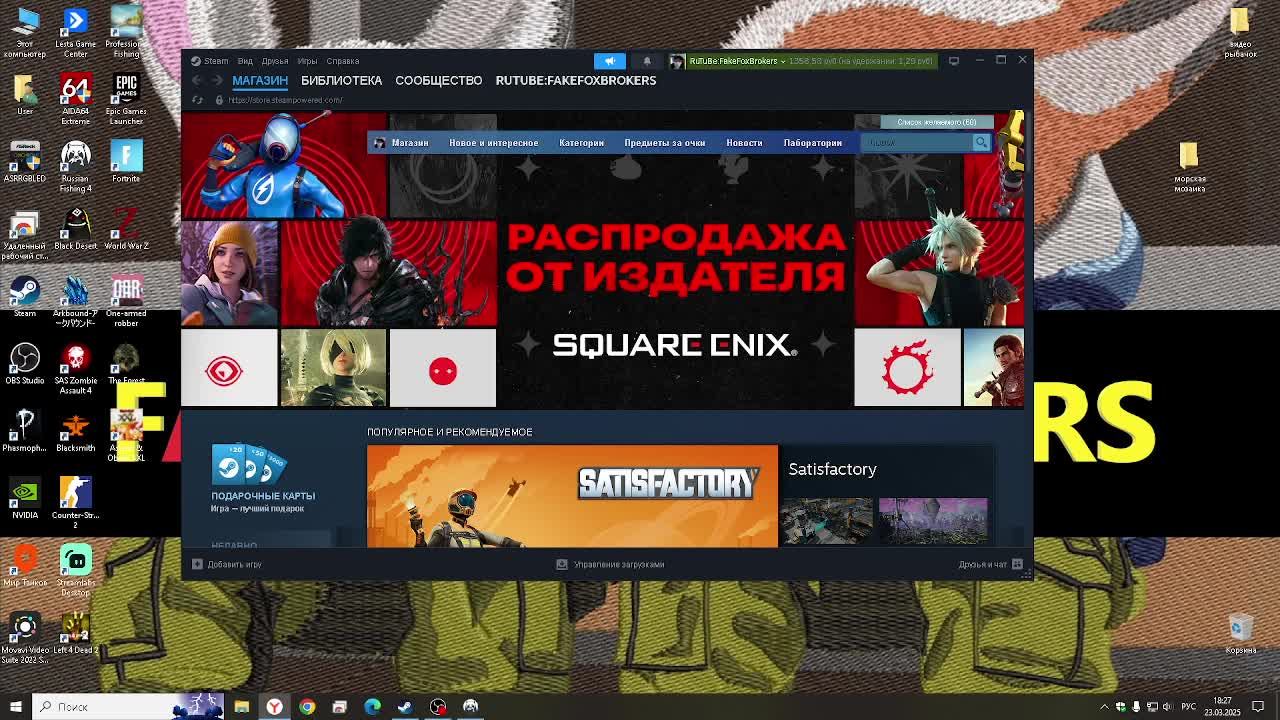Switch Steam to Big Picture mode
Screen dimensions: 1280x720
tap(954, 61)
